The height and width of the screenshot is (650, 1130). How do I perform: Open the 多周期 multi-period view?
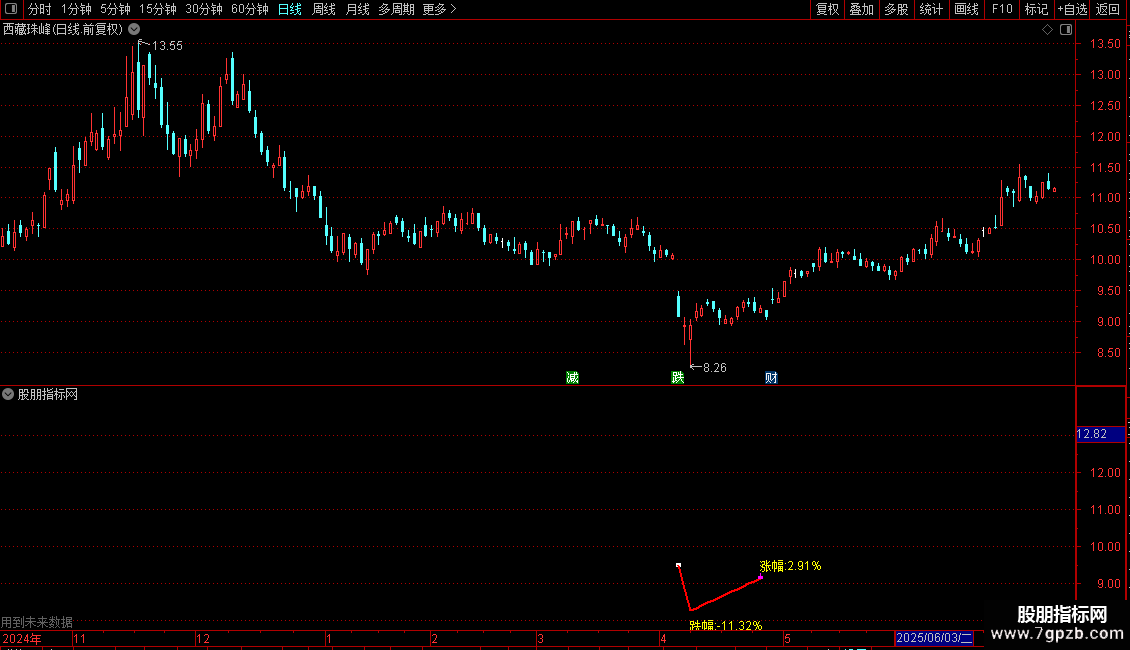(x=396, y=9)
